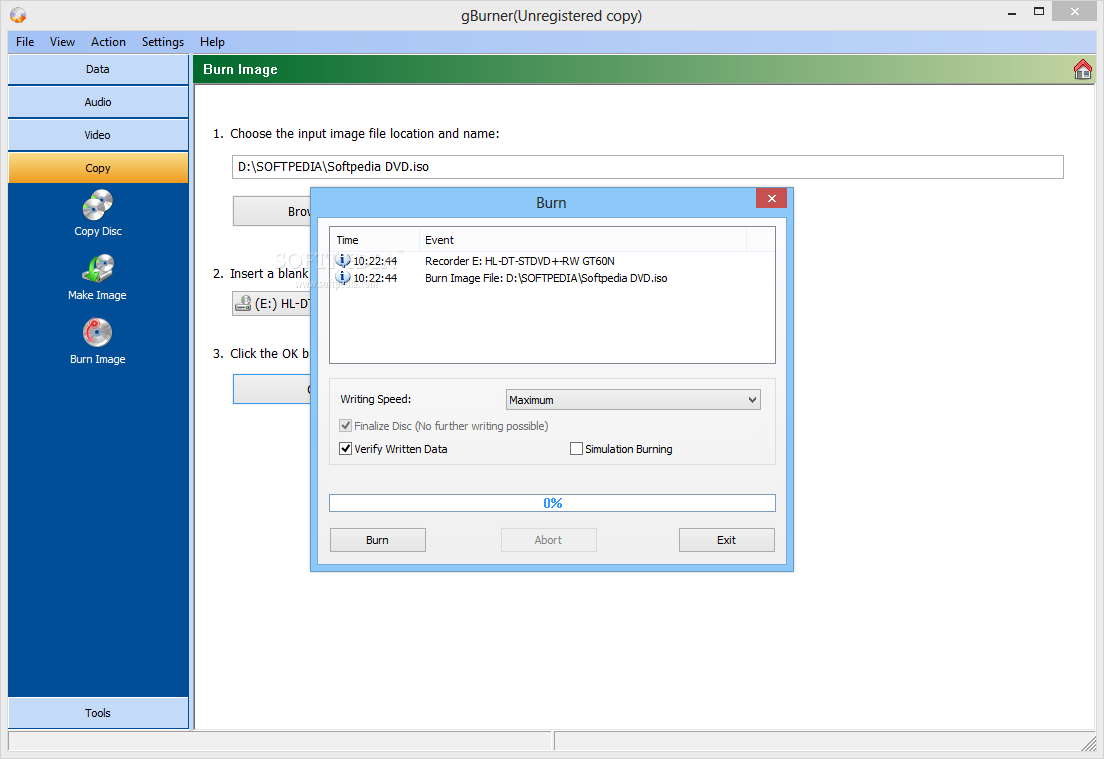This screenshot has height=759, width=1104.
Task: Switch to the Video sidebar section
Action: (98, 134)
